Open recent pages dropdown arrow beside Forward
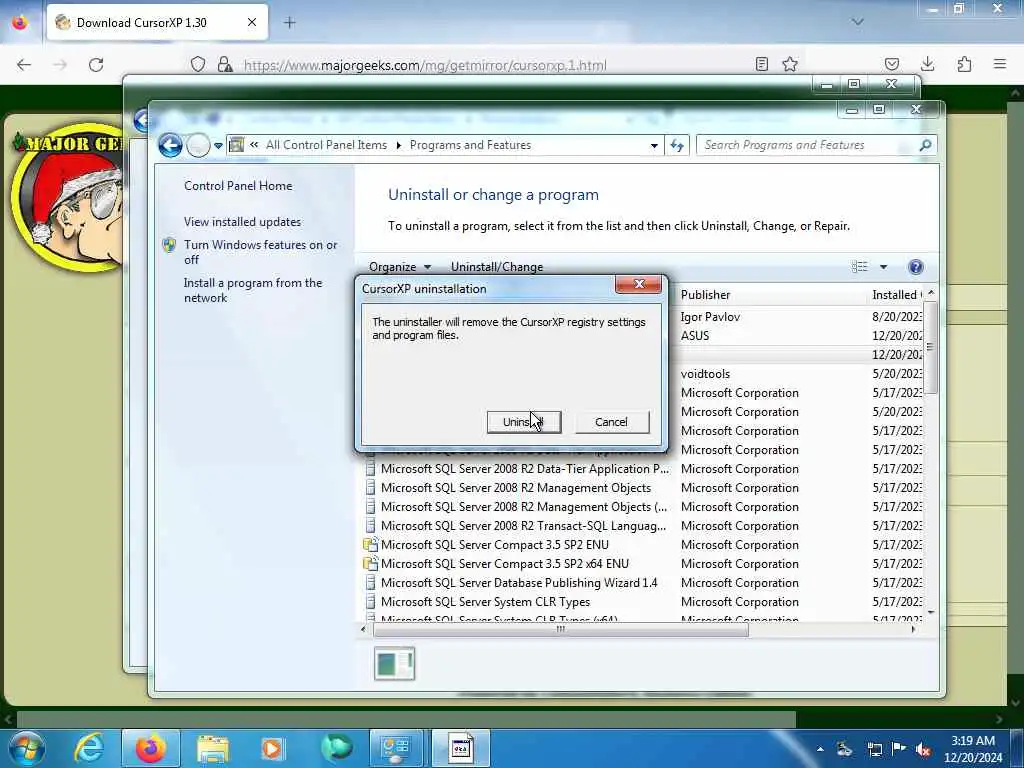This screenshot has height=768, width=1024. (x=218, y=145)
